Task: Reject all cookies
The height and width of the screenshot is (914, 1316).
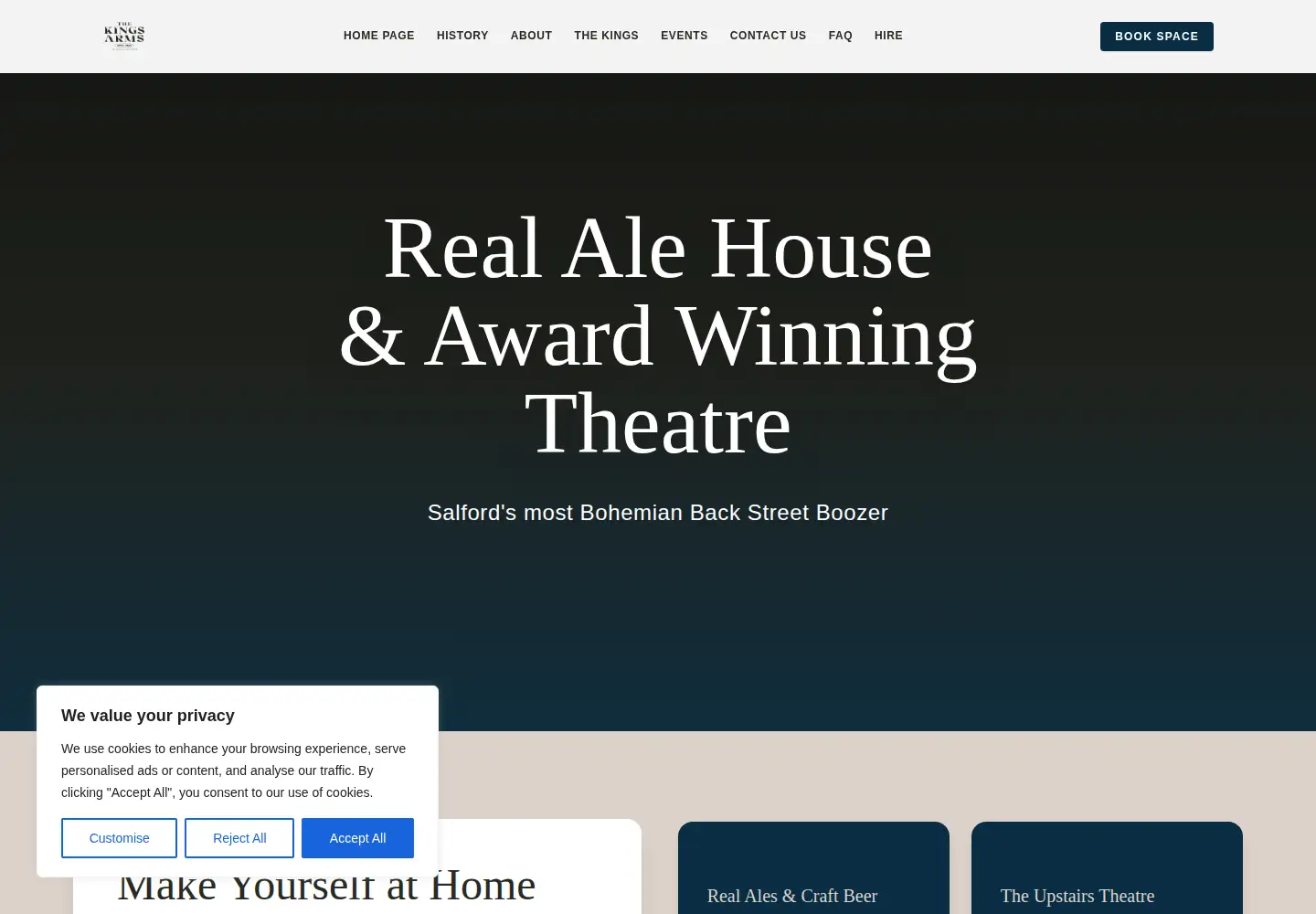Action: coord(239,838)
